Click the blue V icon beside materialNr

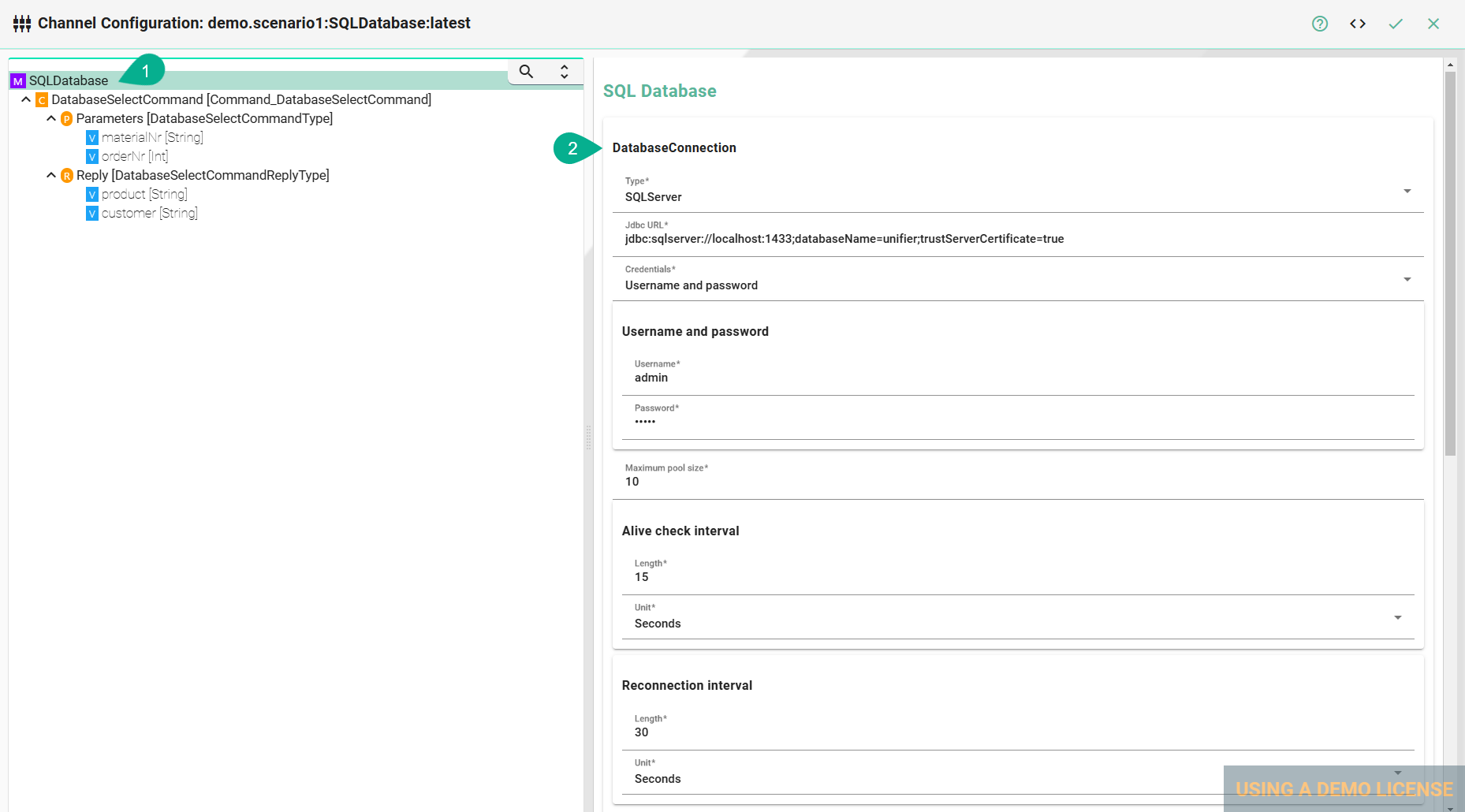click(x=92, y=138)
